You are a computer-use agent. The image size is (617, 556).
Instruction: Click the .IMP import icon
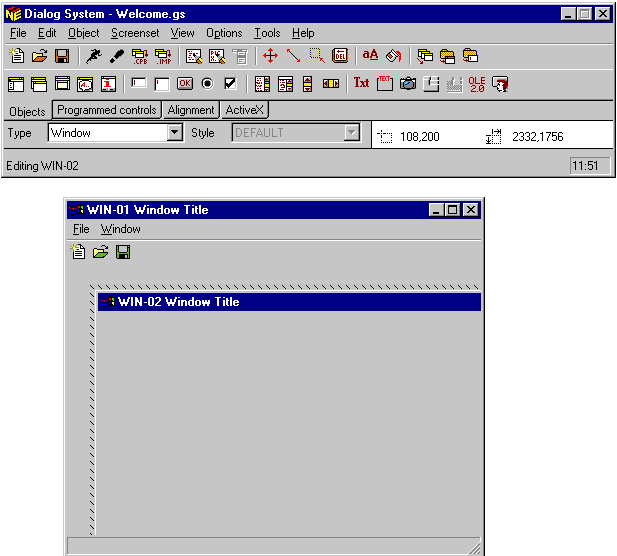pyautogui.click(x=163, y=56)
